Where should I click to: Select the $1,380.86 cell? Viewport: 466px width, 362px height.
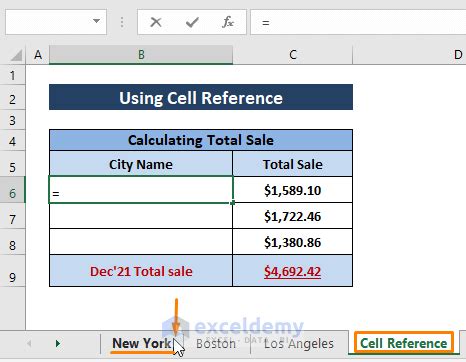(x=292, y=242)
